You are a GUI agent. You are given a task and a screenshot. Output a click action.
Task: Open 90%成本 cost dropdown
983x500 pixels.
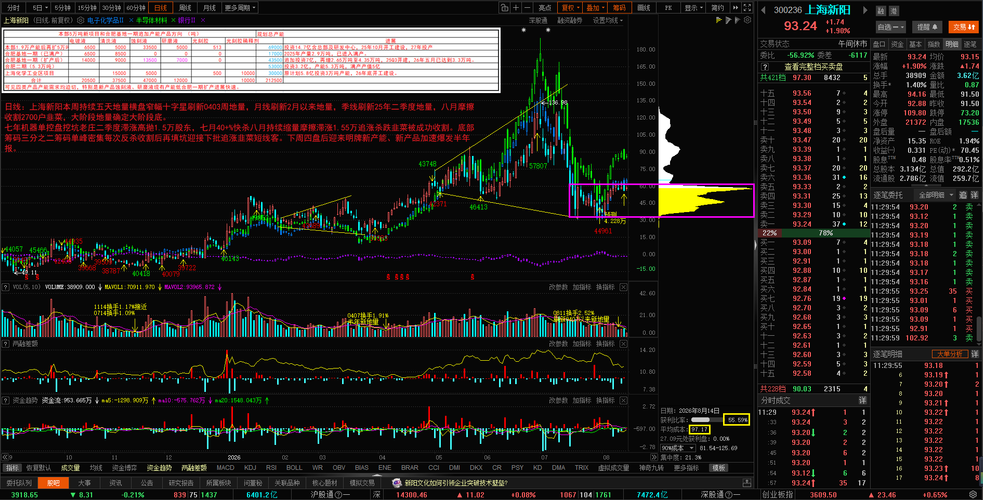click(678, 448)
